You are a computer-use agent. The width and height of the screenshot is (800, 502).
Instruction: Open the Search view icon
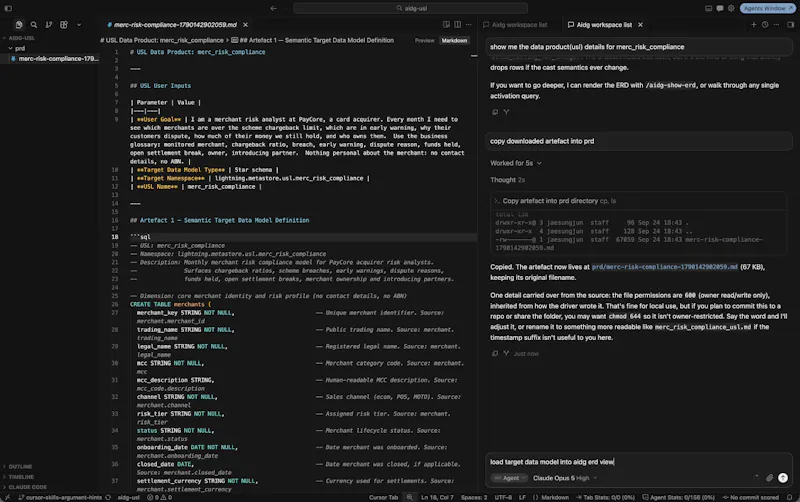34,24
